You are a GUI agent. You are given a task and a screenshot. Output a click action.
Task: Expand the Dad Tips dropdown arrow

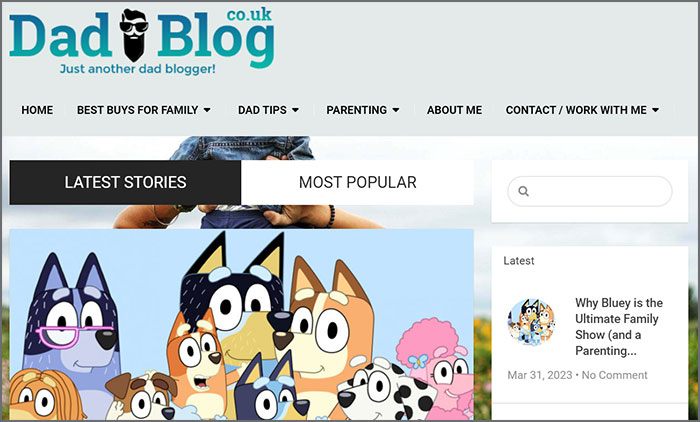[x=296, y=110]
